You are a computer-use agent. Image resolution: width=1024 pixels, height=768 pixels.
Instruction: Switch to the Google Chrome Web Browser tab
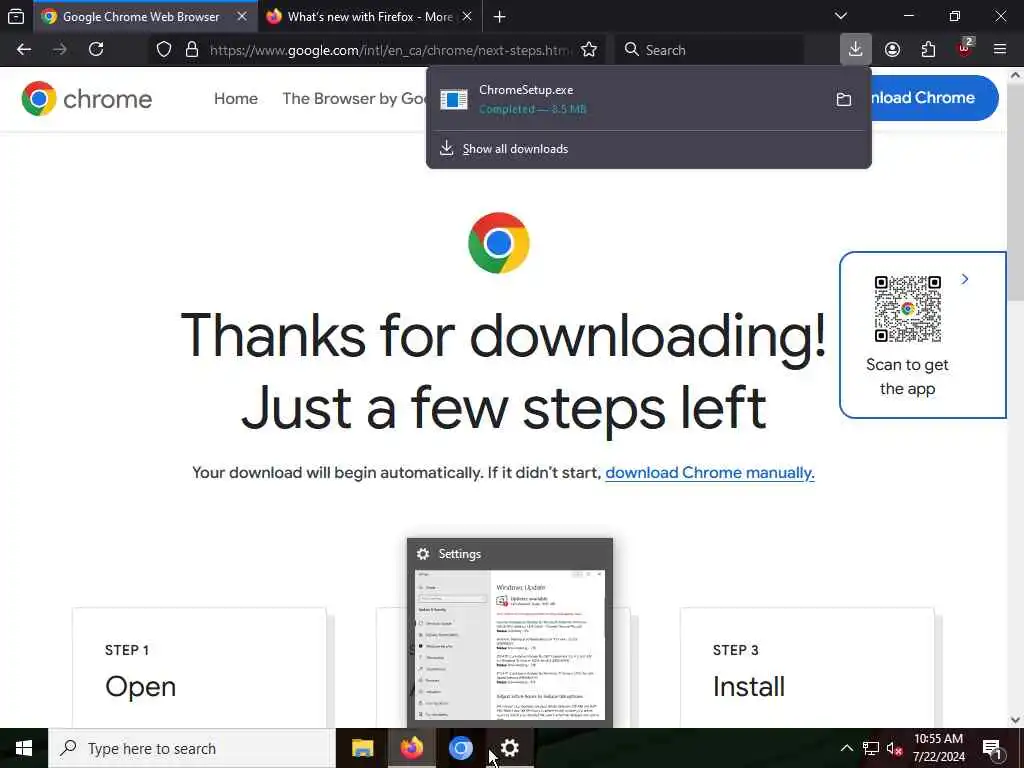[141, 16]
